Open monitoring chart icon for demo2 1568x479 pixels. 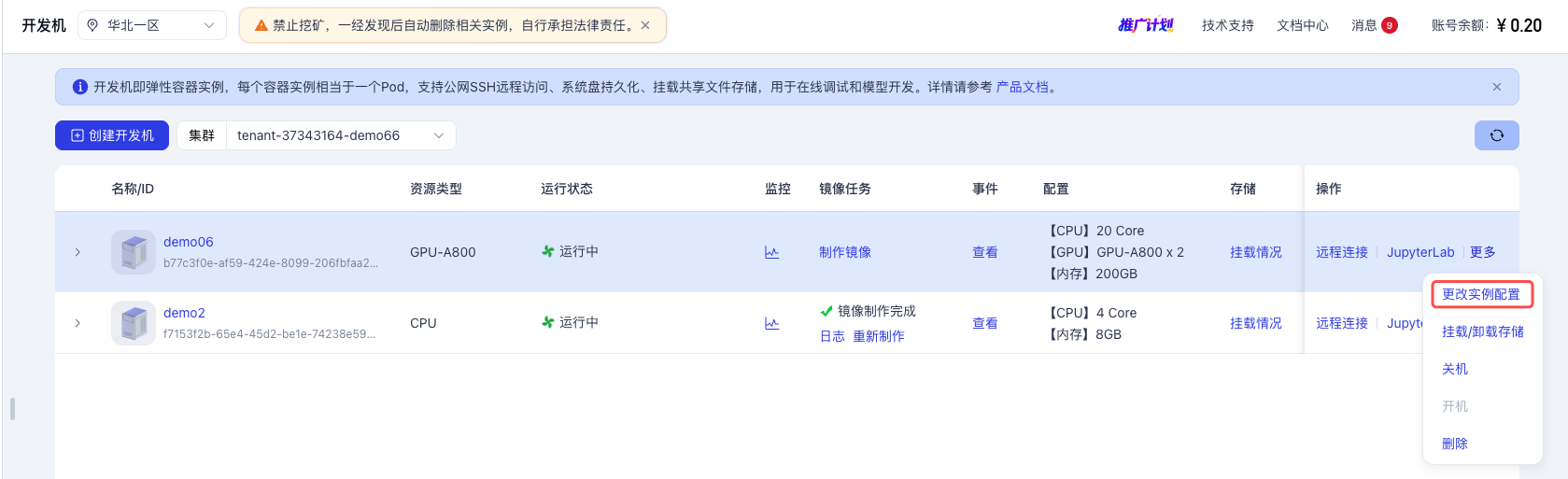click(x=771, y=323)
